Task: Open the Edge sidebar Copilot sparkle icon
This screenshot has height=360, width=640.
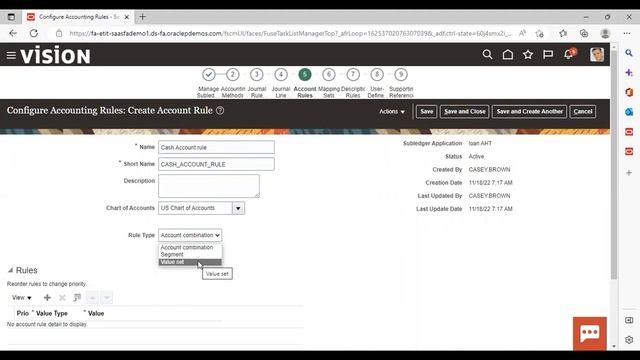Action: coord(629,73)
